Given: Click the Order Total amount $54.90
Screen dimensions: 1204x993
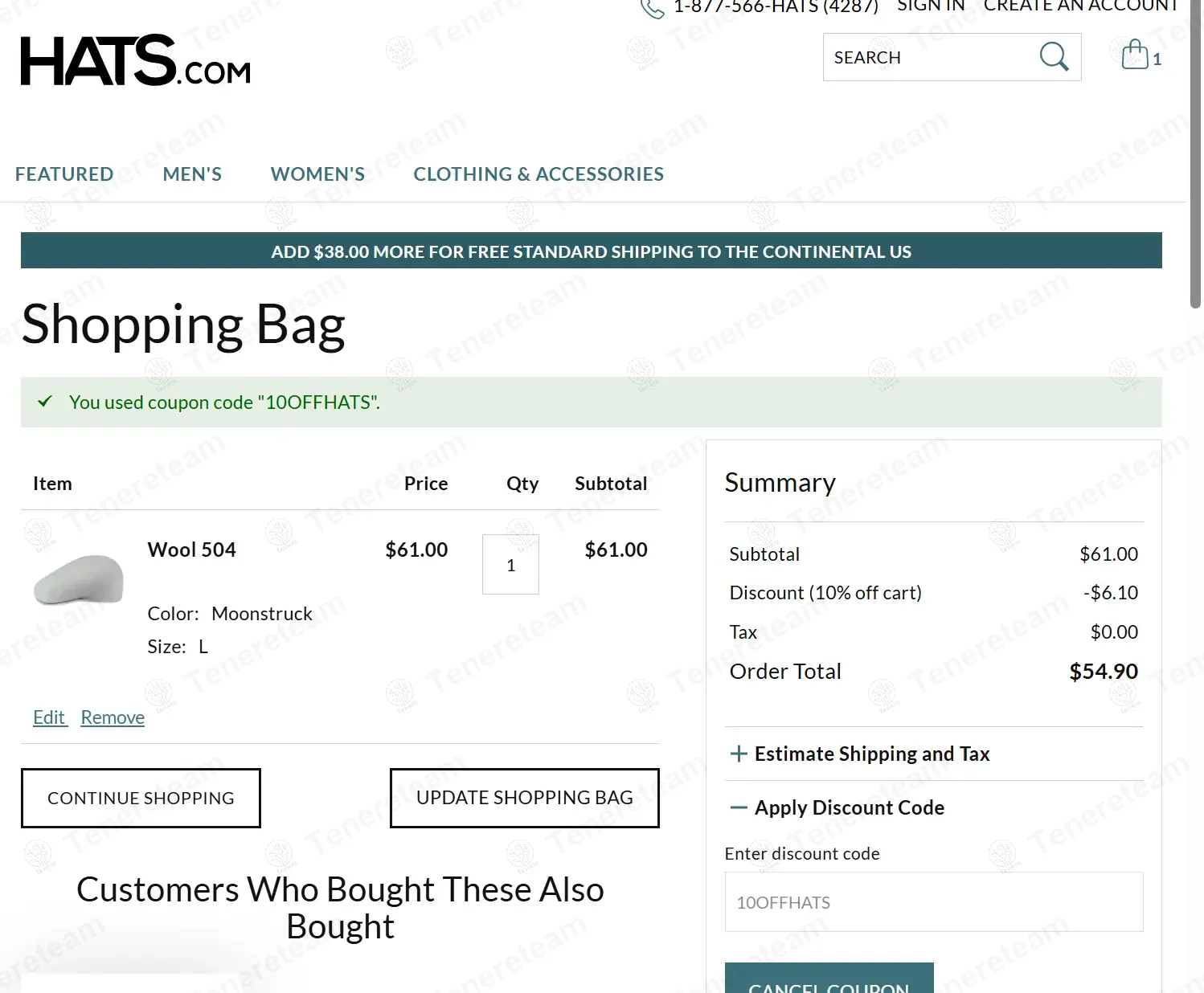Looking at the screenshot, I should (1104, 672).
